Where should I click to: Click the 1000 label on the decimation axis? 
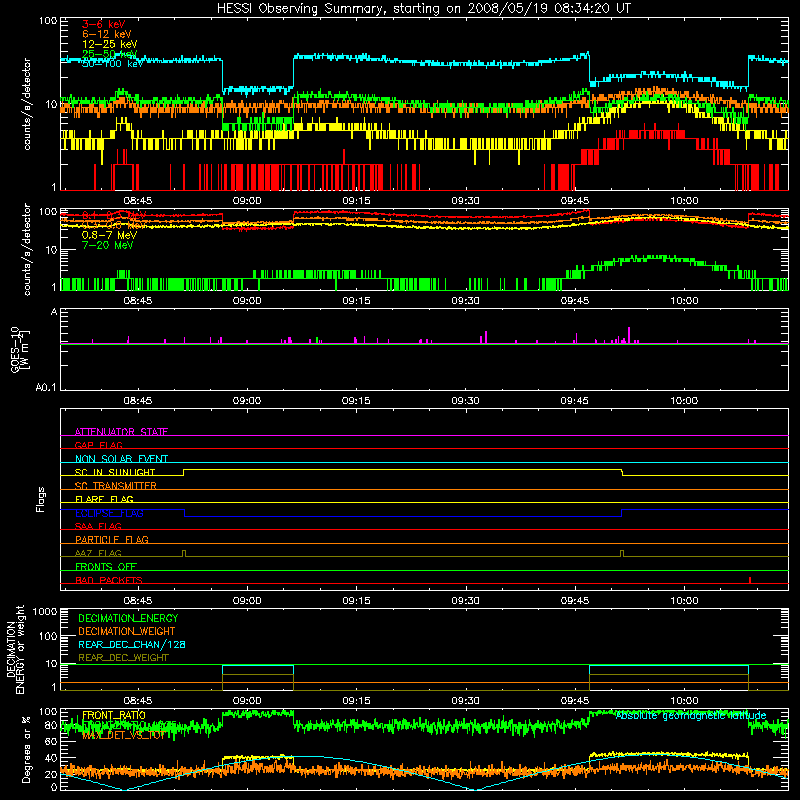(x=45, y=612)
